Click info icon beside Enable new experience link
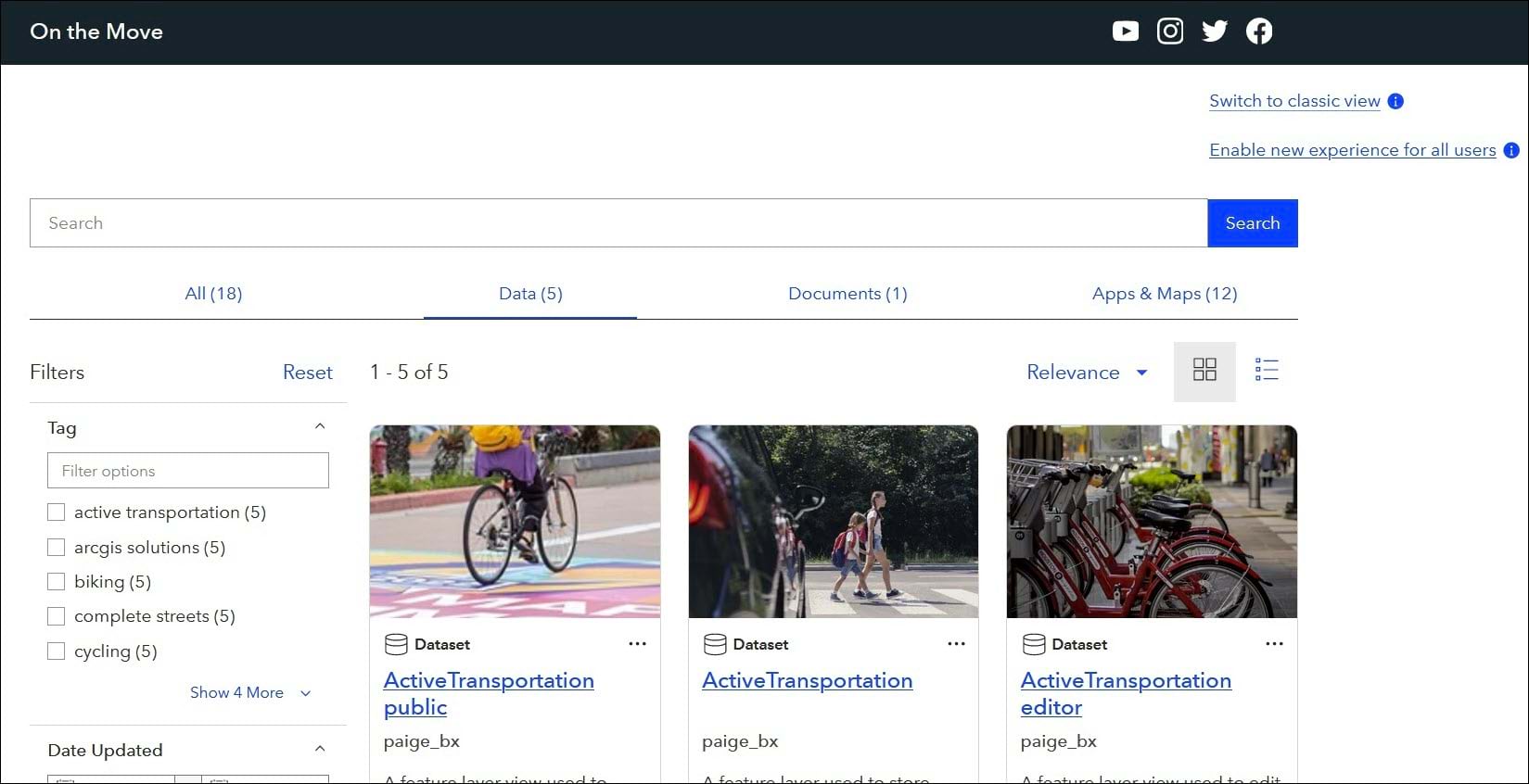1529x784 pixels. pyautogui.click(x=1511, y=150)
